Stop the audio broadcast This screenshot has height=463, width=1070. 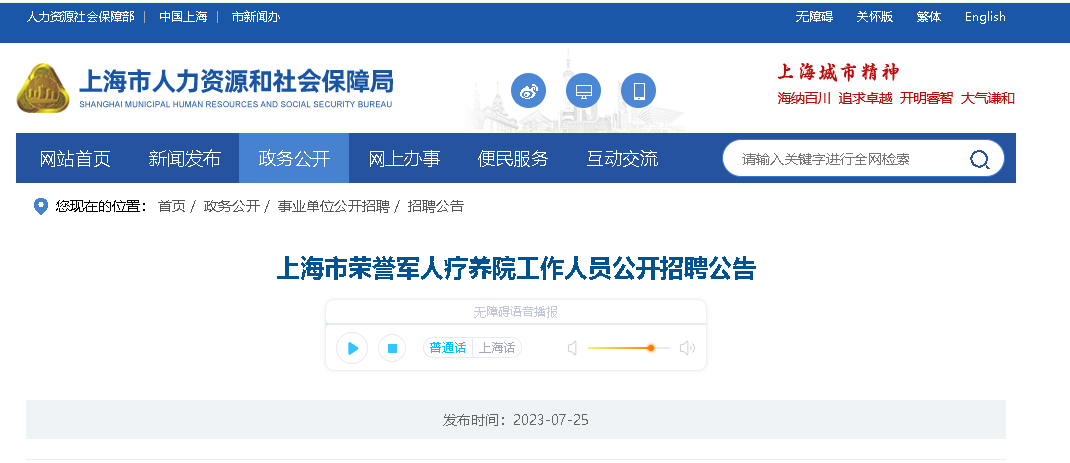392,348
